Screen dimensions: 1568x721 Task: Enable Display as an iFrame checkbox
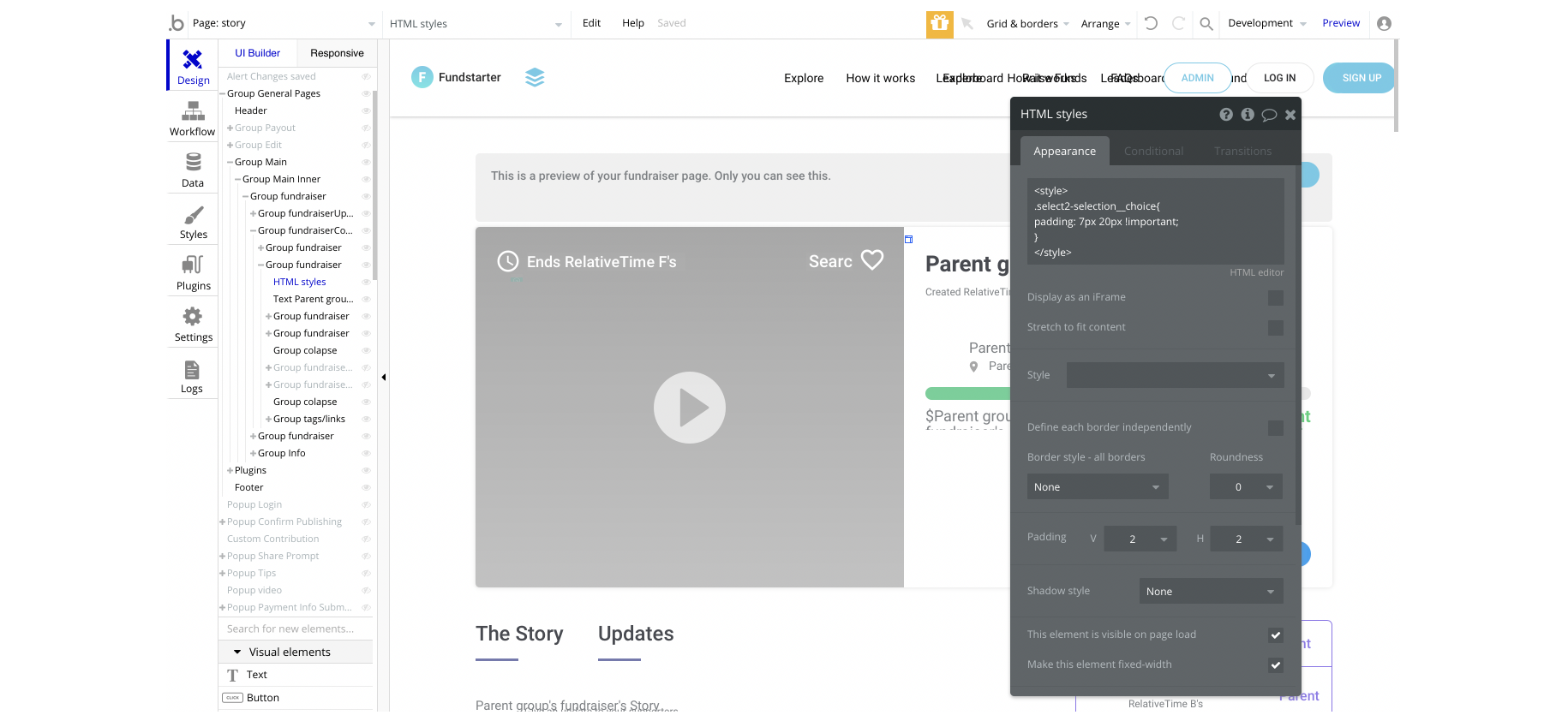coord(1275,298)
